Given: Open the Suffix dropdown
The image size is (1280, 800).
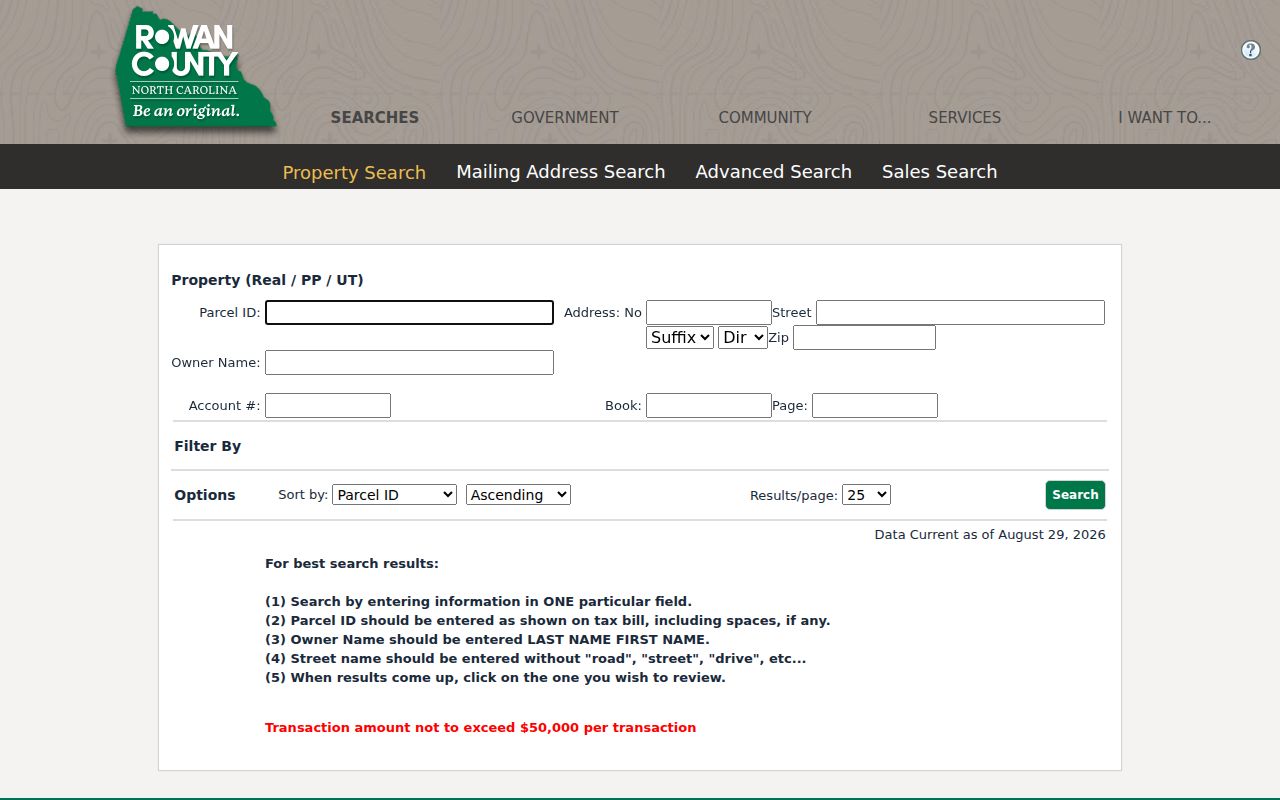Looking at the screenshot, I should (x=680, y=337).
